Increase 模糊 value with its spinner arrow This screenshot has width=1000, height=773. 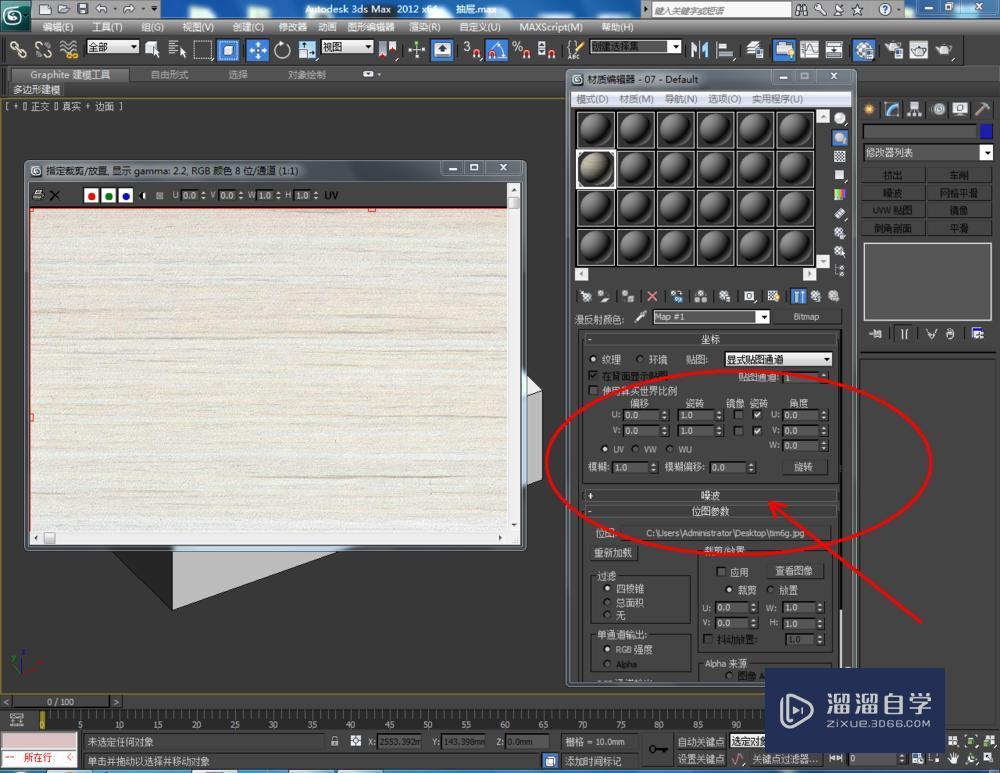pos(653,463)
